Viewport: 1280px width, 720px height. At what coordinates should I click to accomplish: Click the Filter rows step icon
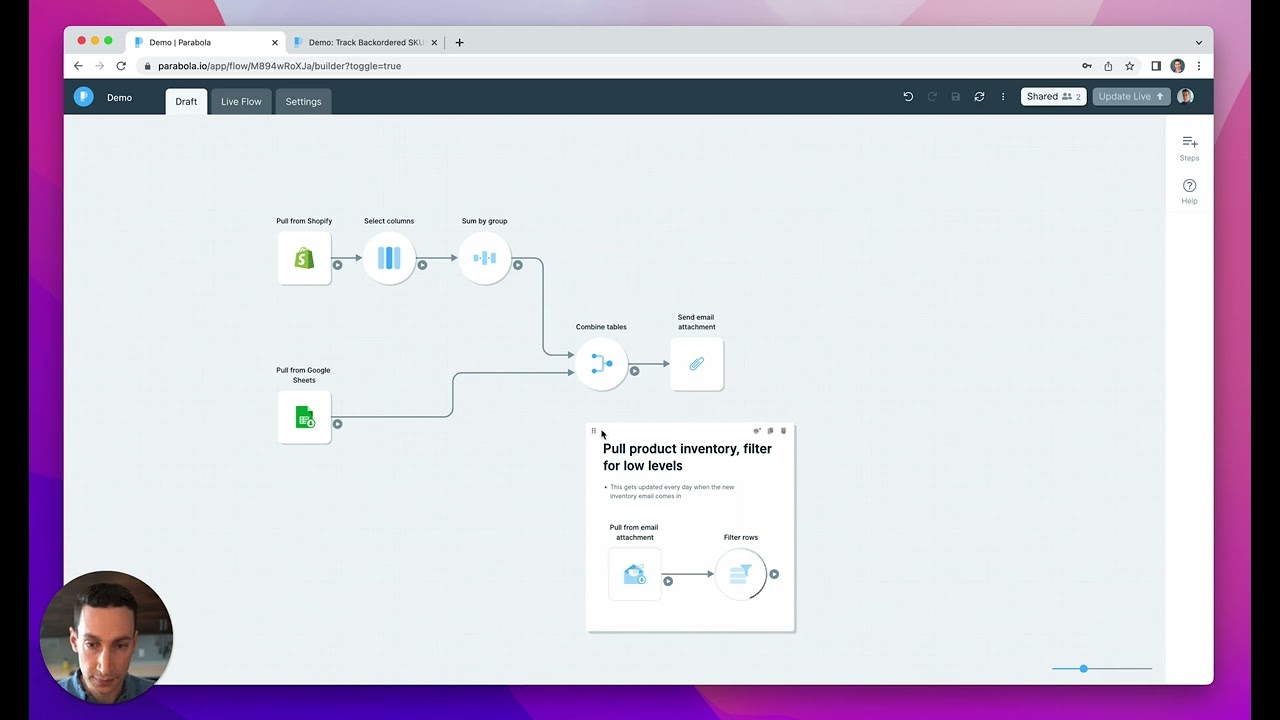[x=740, y=574]
